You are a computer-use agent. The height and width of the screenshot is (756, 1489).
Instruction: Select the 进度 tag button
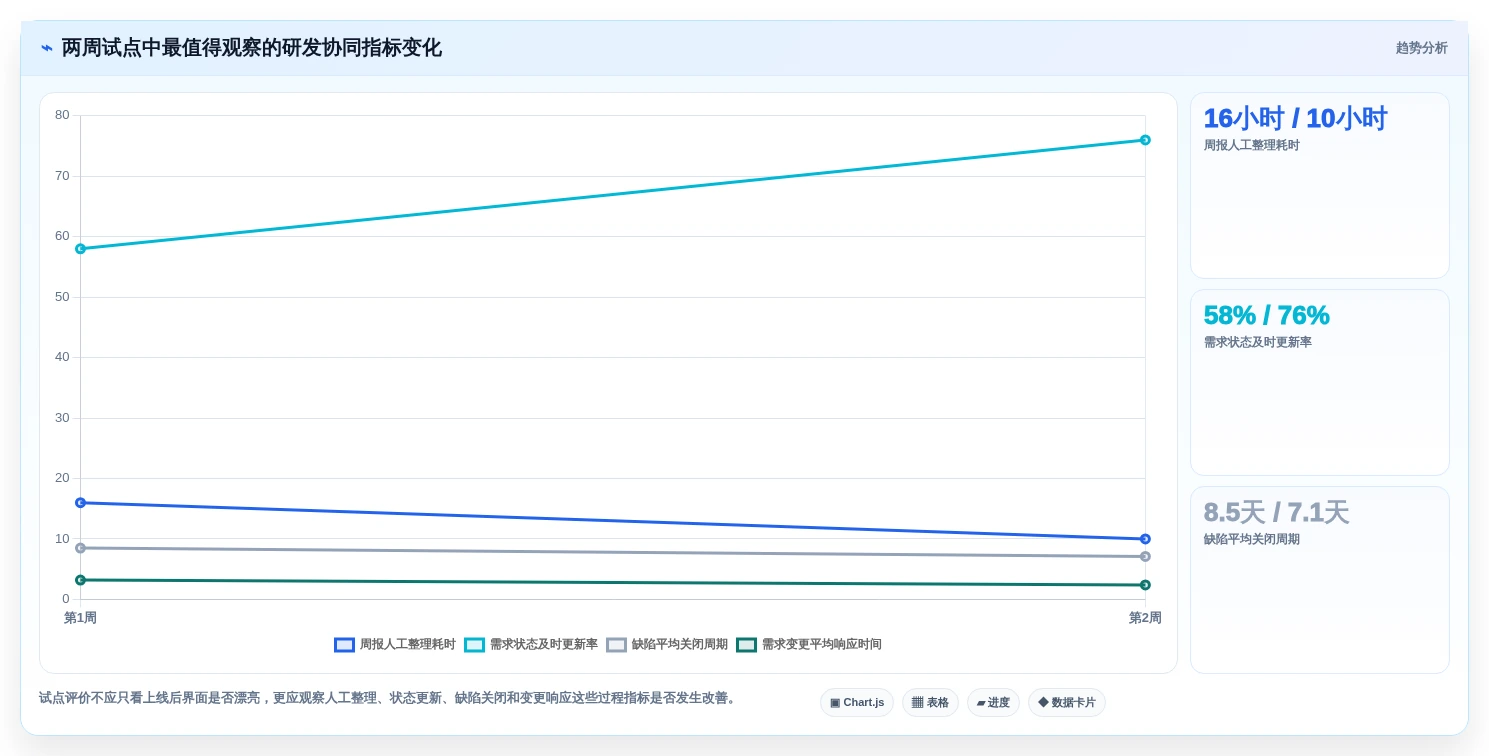[993, 703]
